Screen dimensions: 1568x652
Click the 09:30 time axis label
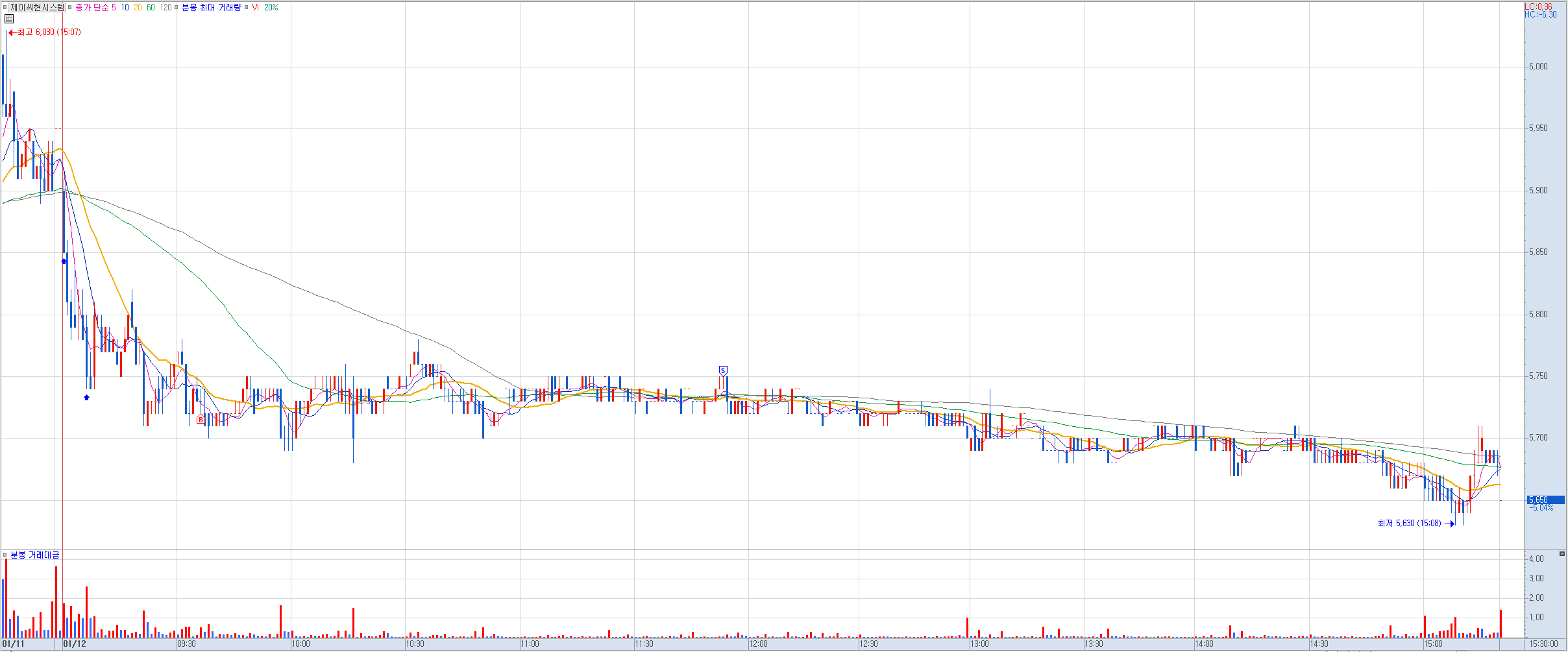click(186, 644)
